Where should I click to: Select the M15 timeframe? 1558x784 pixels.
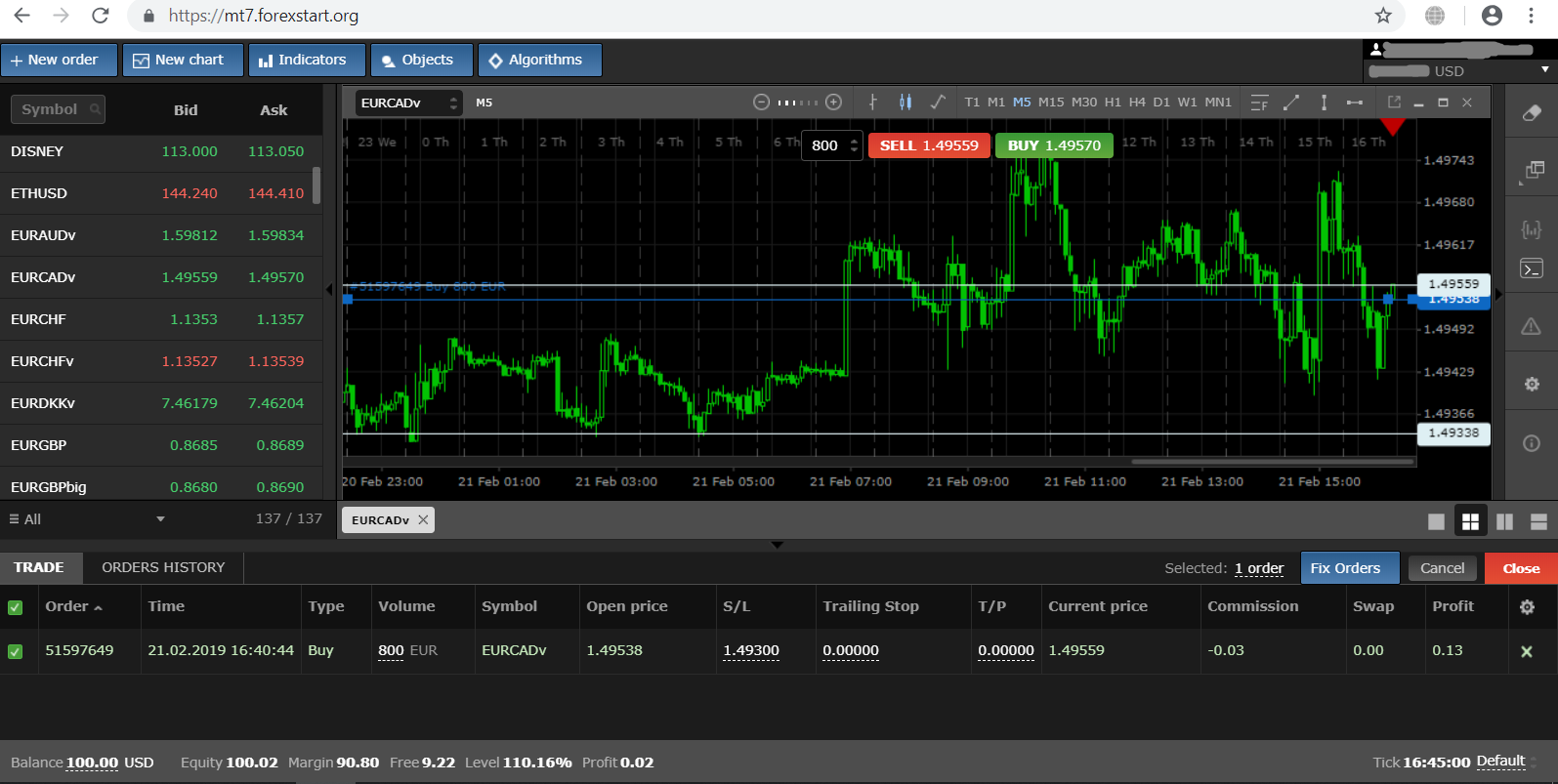coord(1051,103)
